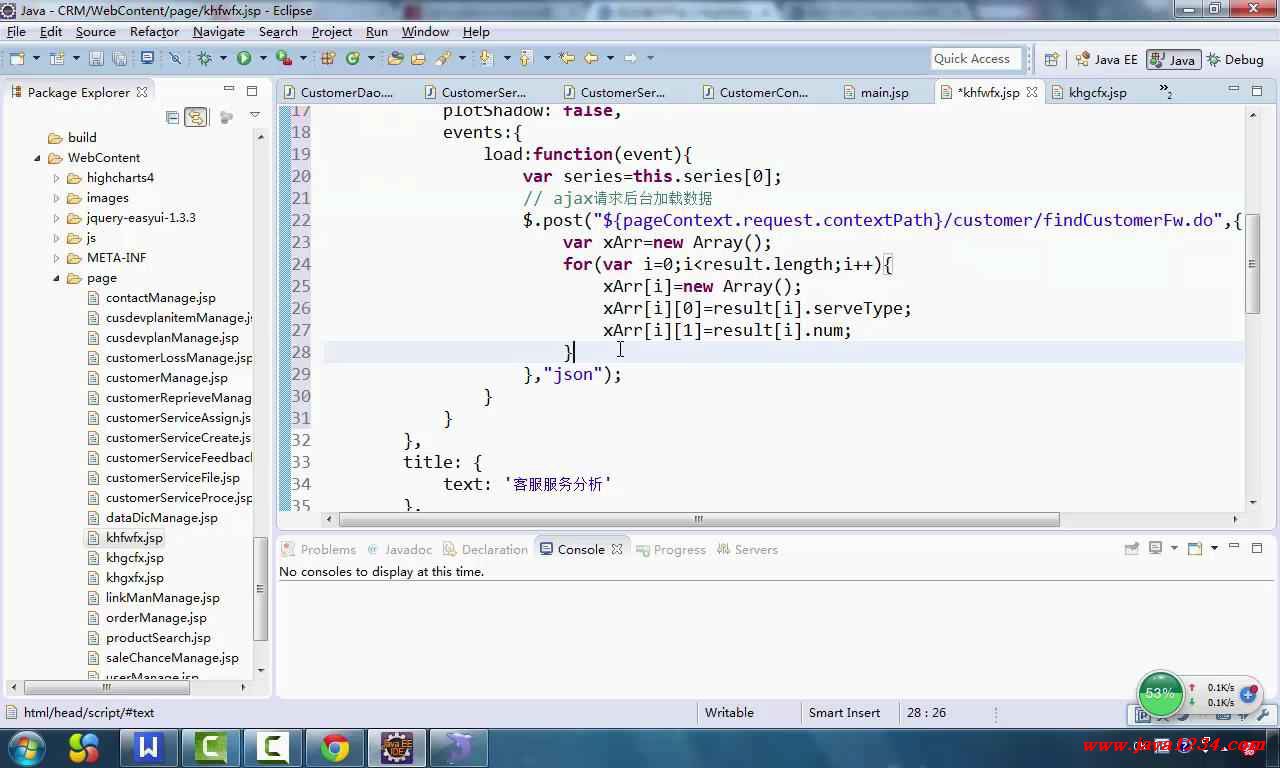Open the Debug configurations dropdown arrow

pos(222,59)
